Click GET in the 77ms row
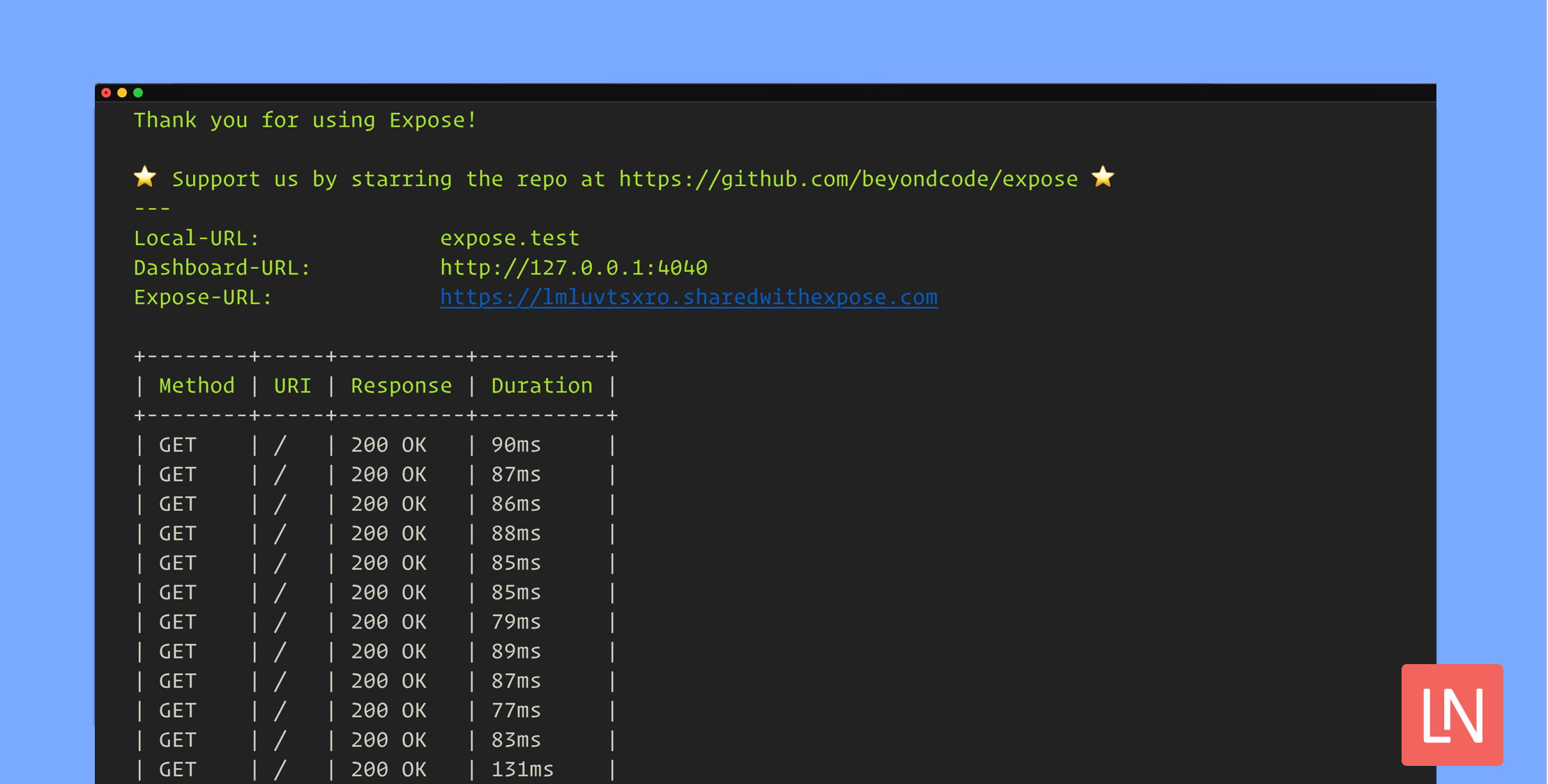This screenshot has height=784, width=1548. point(178,710)
